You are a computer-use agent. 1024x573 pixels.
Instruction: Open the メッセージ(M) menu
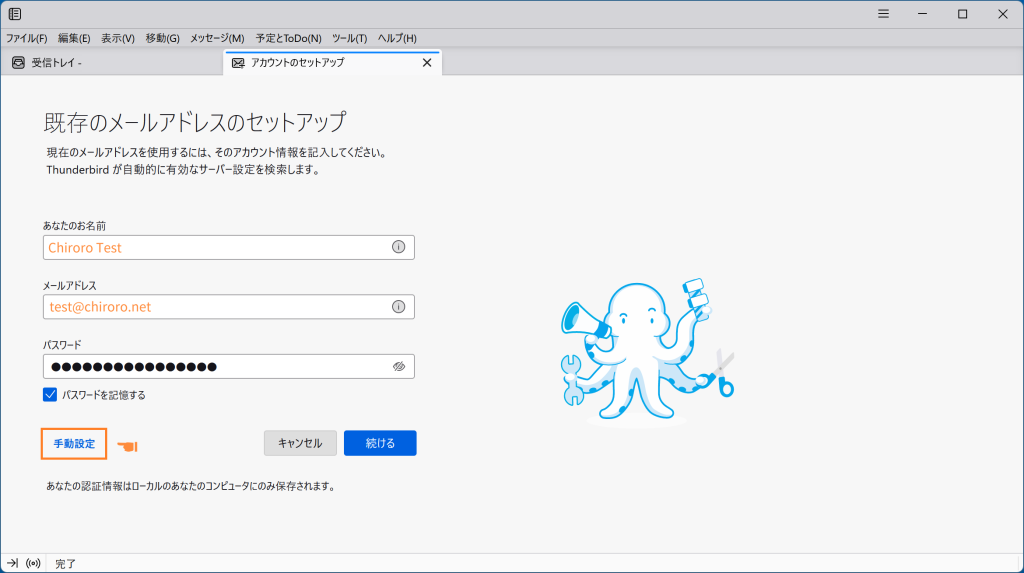click(x=217, y=39)
